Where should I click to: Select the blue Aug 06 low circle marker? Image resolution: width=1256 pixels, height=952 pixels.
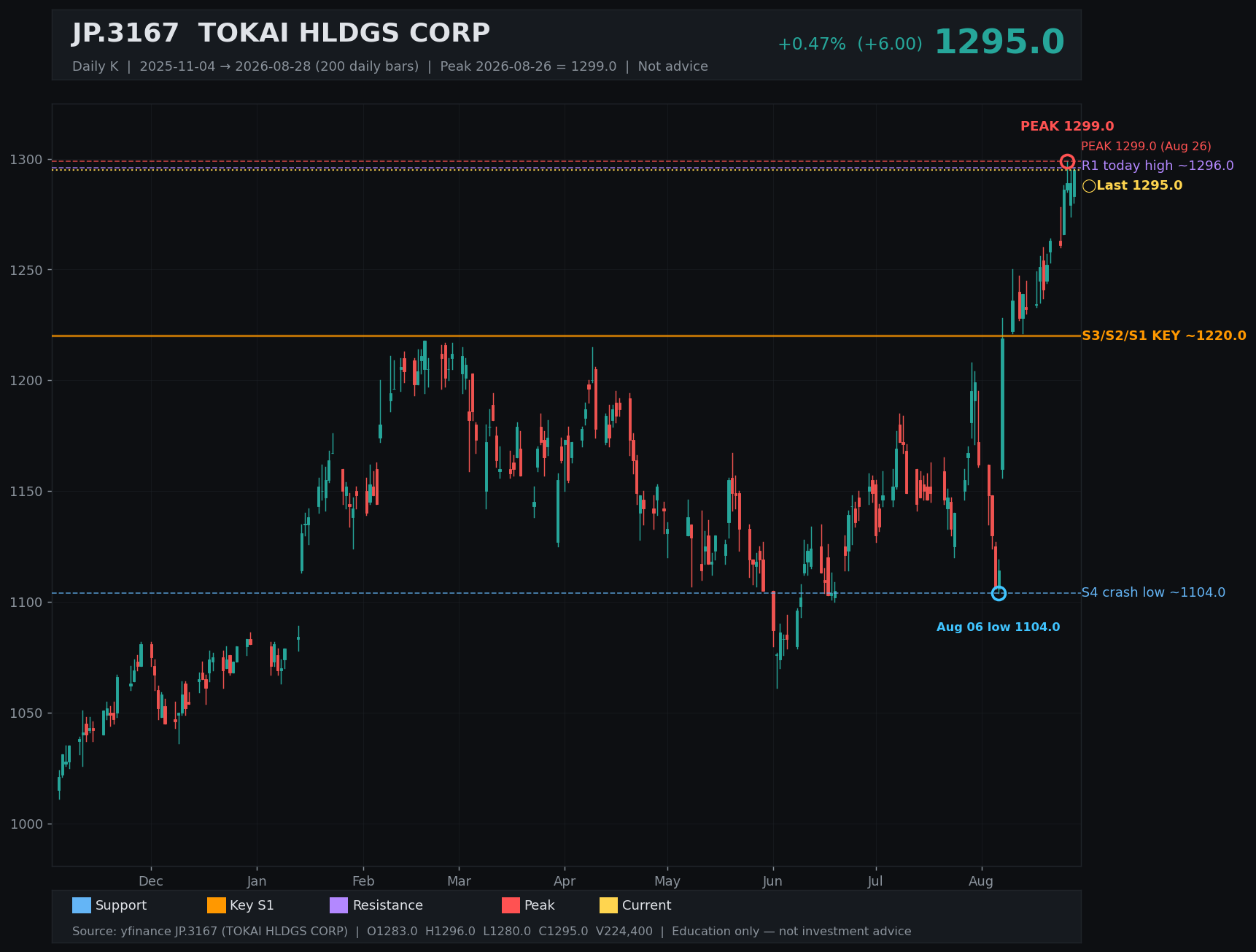pos(999,593)
